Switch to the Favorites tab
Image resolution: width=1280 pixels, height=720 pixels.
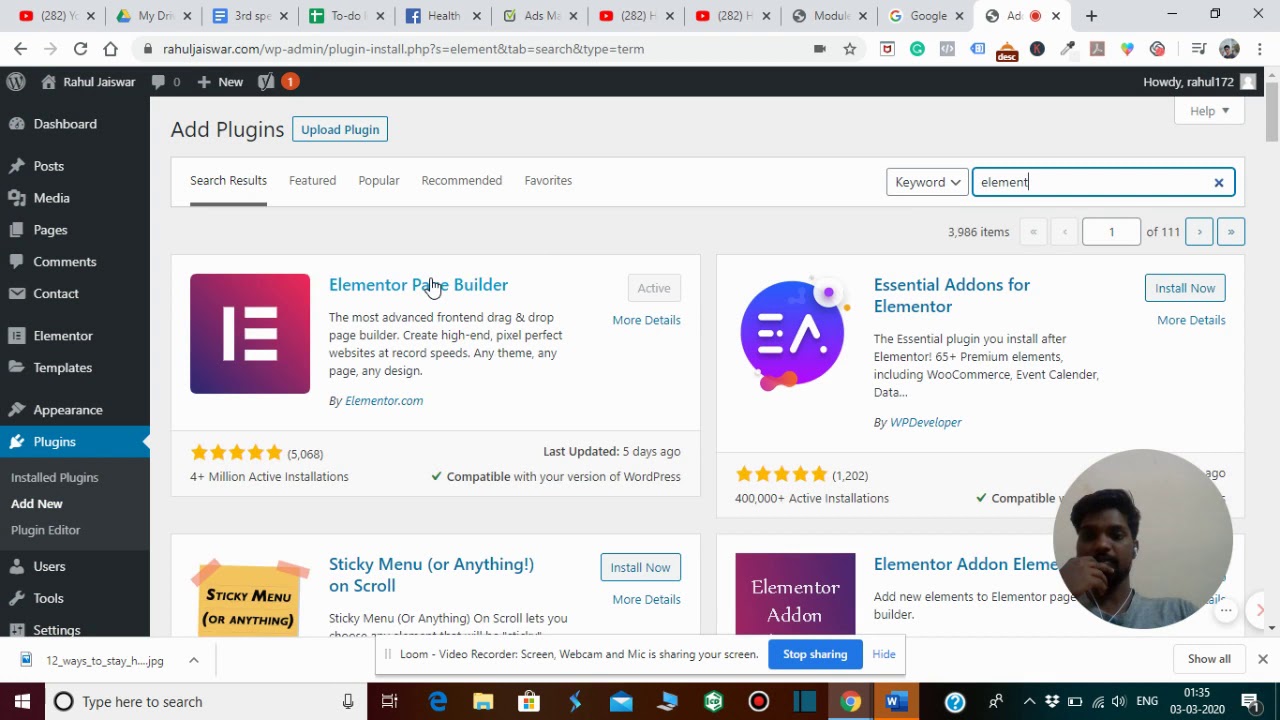click(x=548, y=181)
